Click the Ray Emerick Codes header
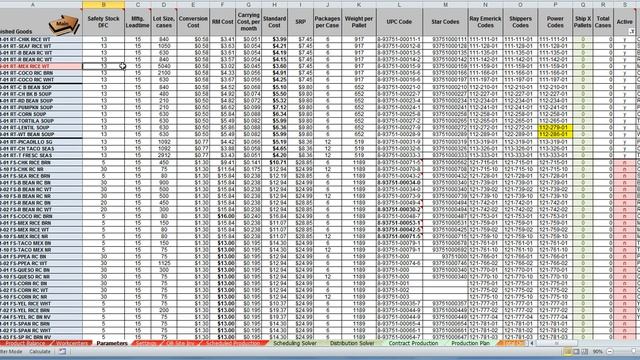The height and width of the screenshot is (360, 640). (485, 22)
